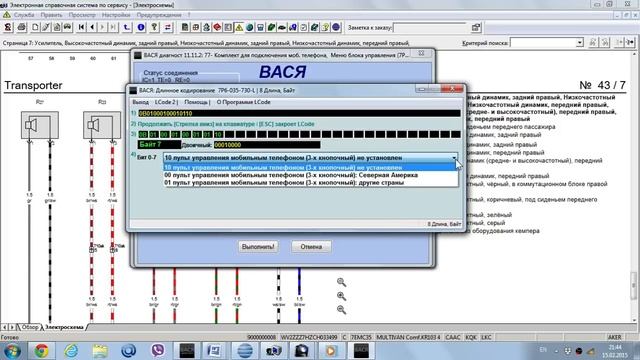640x360 pixels.
Task: Go to the previous page with the left arrow
Action: (92, 27)
